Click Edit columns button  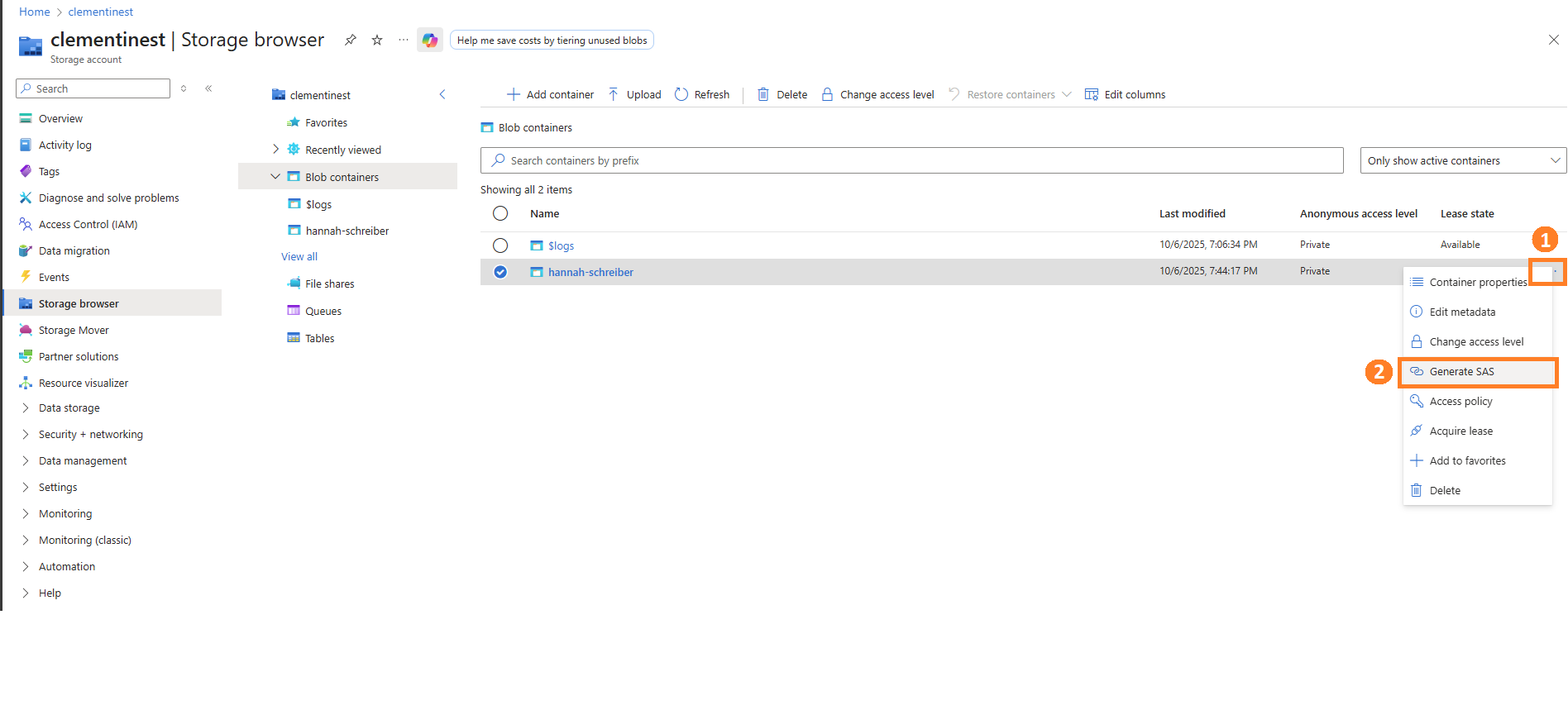pos(1125,94)
